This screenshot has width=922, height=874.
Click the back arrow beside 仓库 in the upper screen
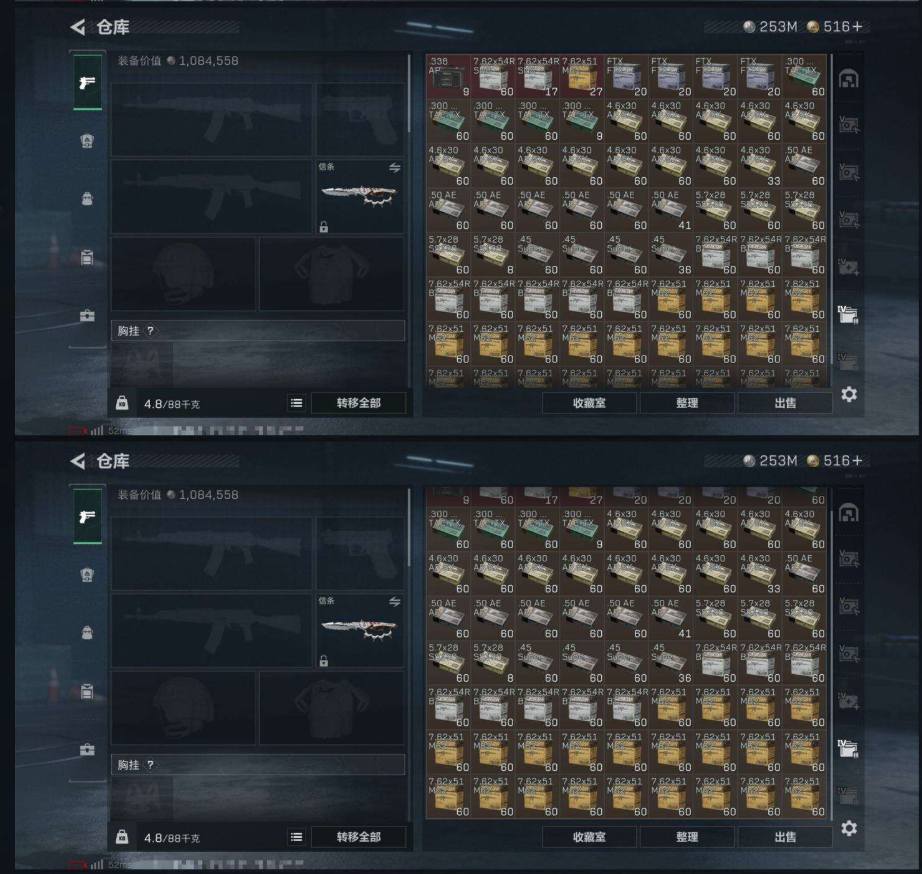coord(78,27)
